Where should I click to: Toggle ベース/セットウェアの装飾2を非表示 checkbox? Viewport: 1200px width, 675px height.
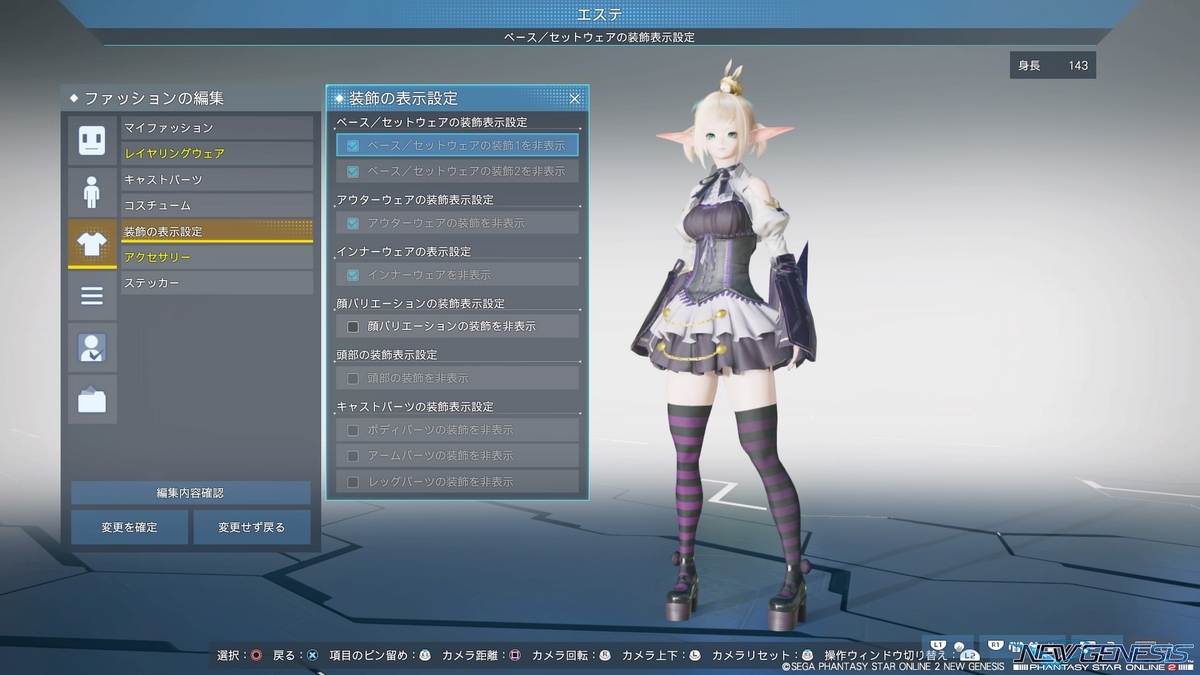coord(353,172)
